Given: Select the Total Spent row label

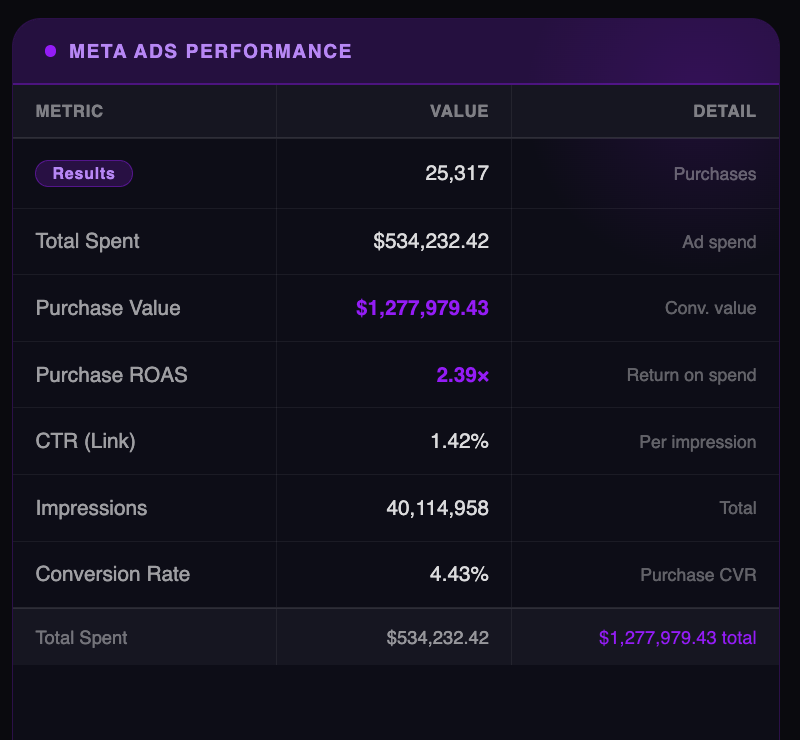Looking at the screenshot, I should point(87,241).
